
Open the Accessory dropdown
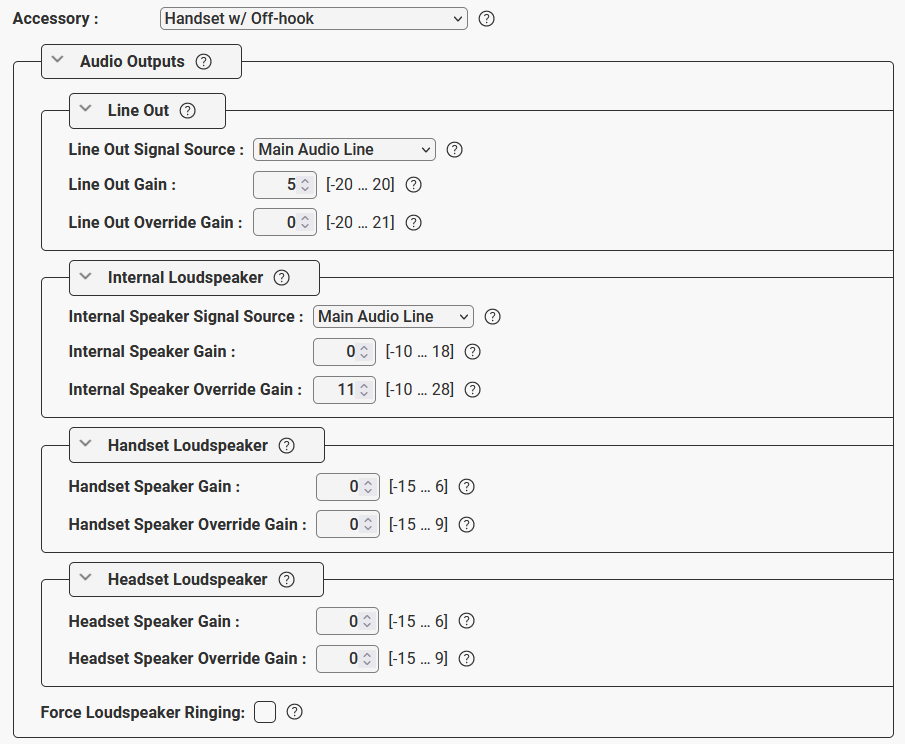pyautogui.click(x=313, y=19)
